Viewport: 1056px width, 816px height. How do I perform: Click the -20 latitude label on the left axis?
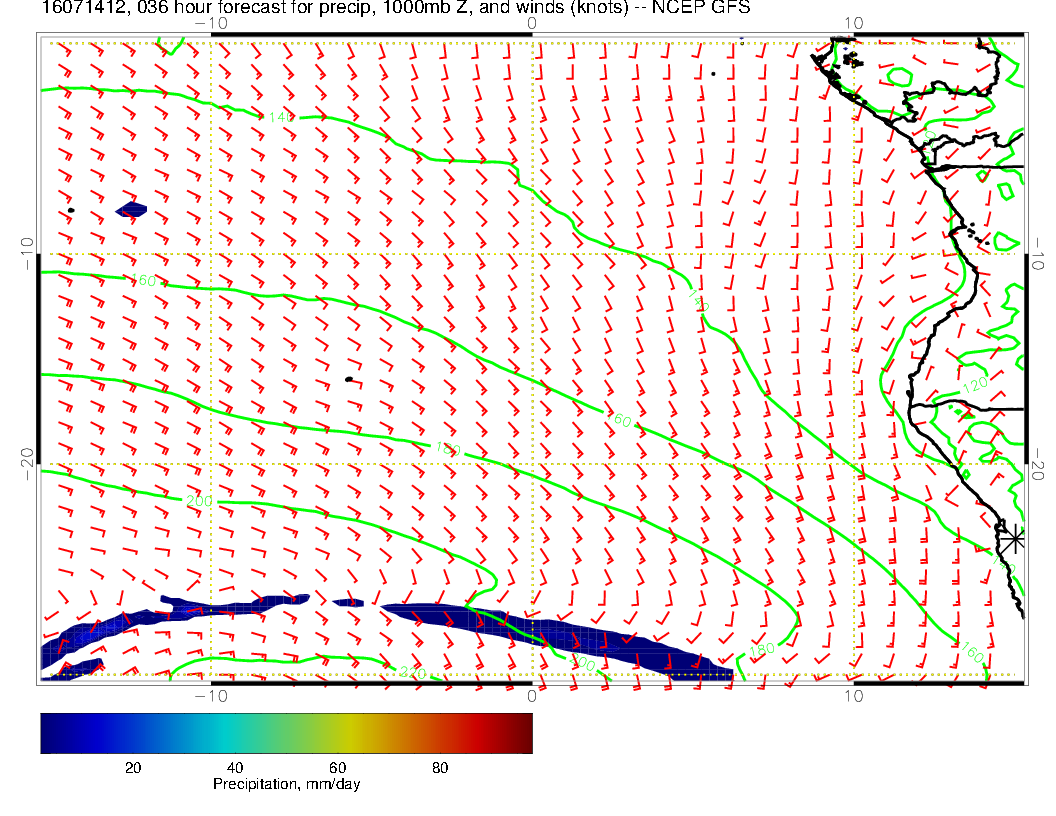coord(28,462)
